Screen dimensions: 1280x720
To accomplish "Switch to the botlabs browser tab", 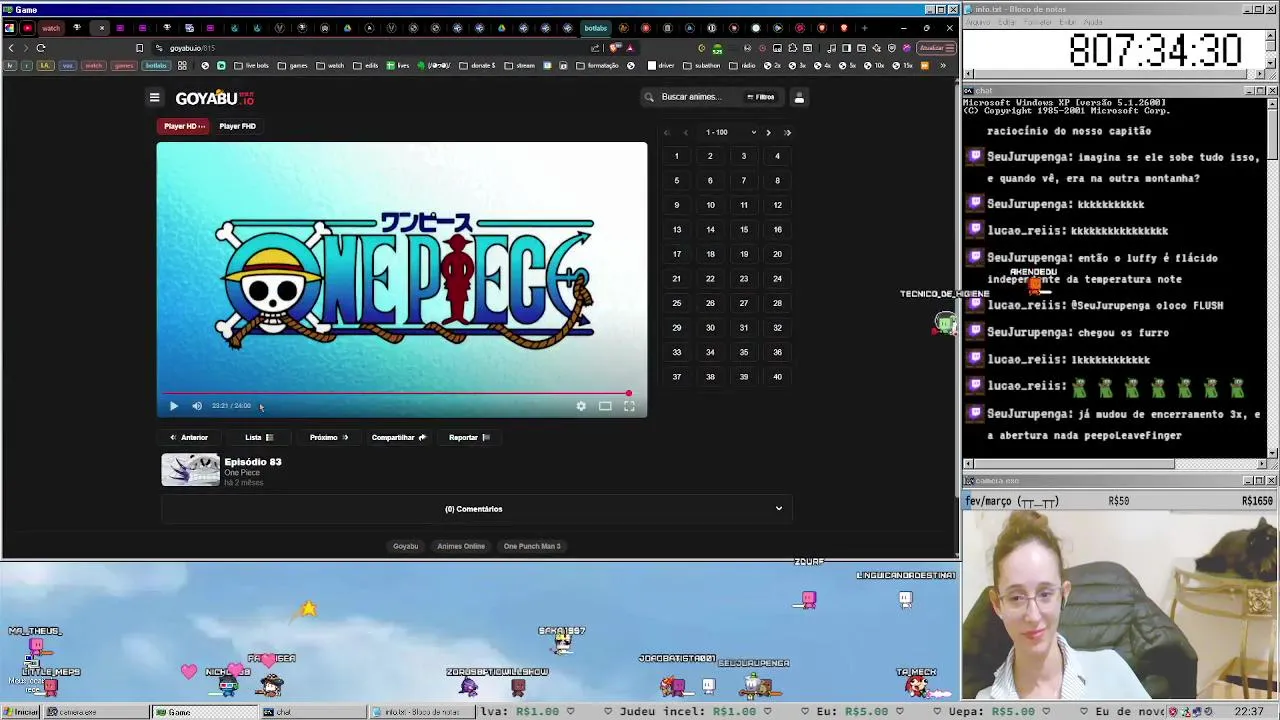I will tap(596, 28).
